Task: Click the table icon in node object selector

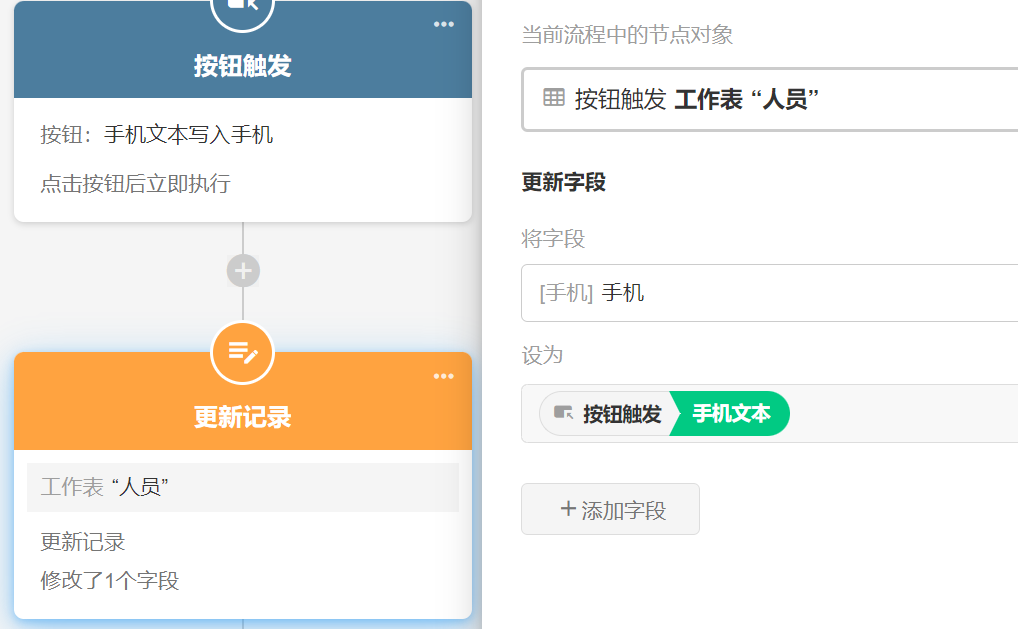Action: click(554, 98)
